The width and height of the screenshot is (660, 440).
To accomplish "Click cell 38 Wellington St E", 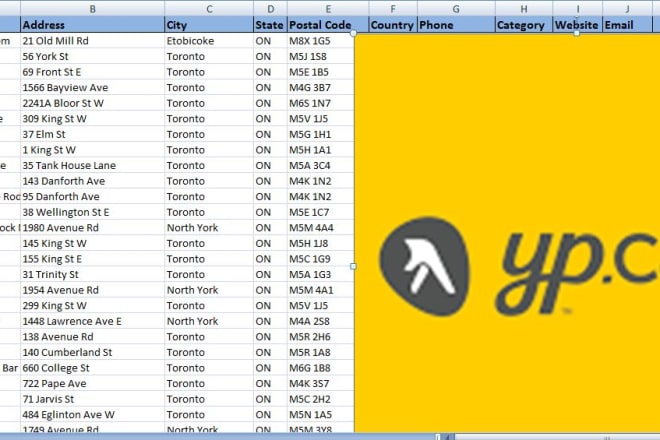I will pos(92,212).
